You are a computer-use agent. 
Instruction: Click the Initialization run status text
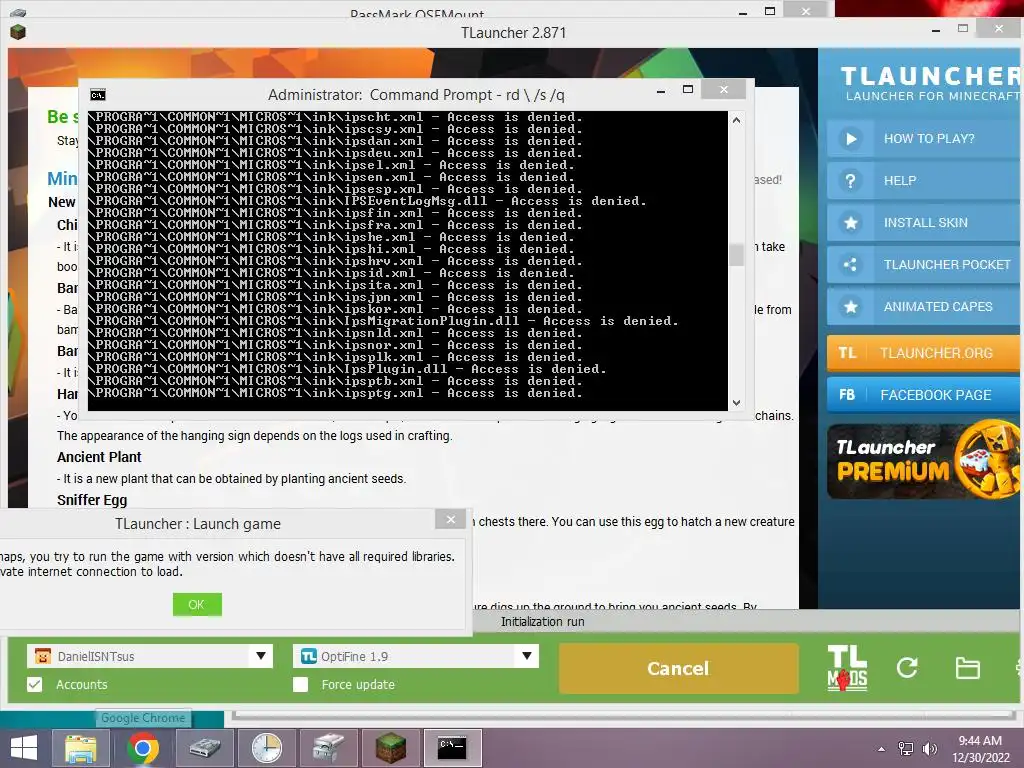543,622
